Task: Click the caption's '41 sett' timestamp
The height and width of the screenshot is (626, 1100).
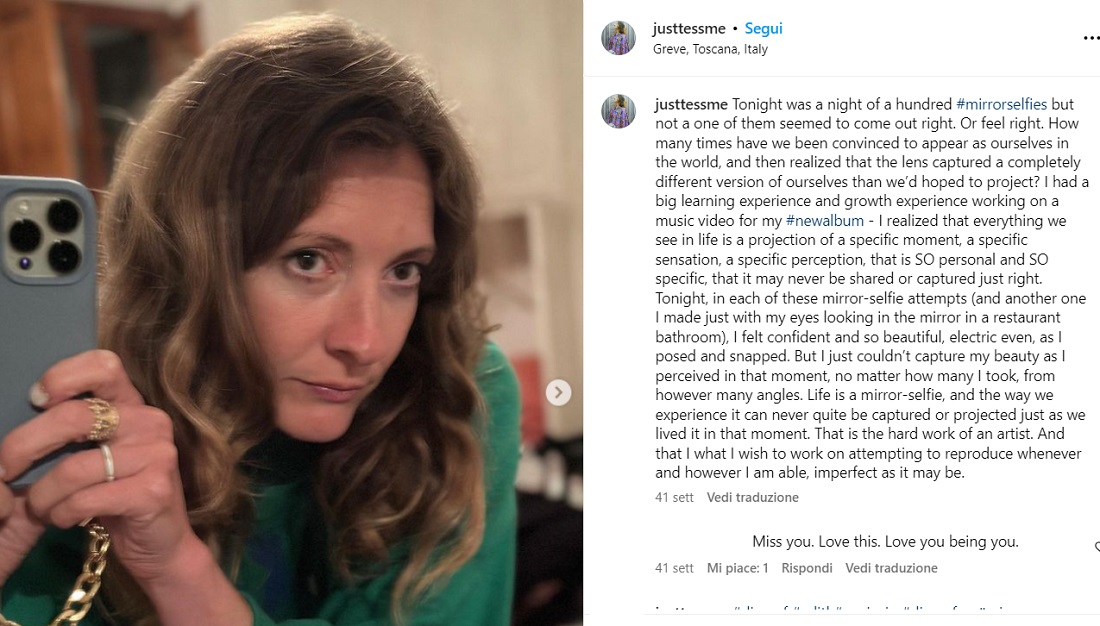Action: (x=674, y=497)
